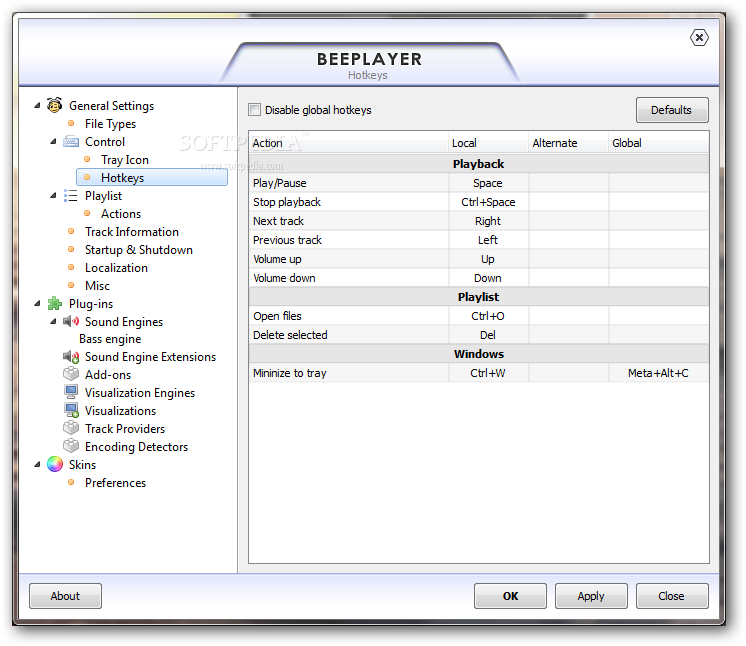Click the Right hotkey for Next track
This screenshot has width=746, height=646.
tap(488, 221)
